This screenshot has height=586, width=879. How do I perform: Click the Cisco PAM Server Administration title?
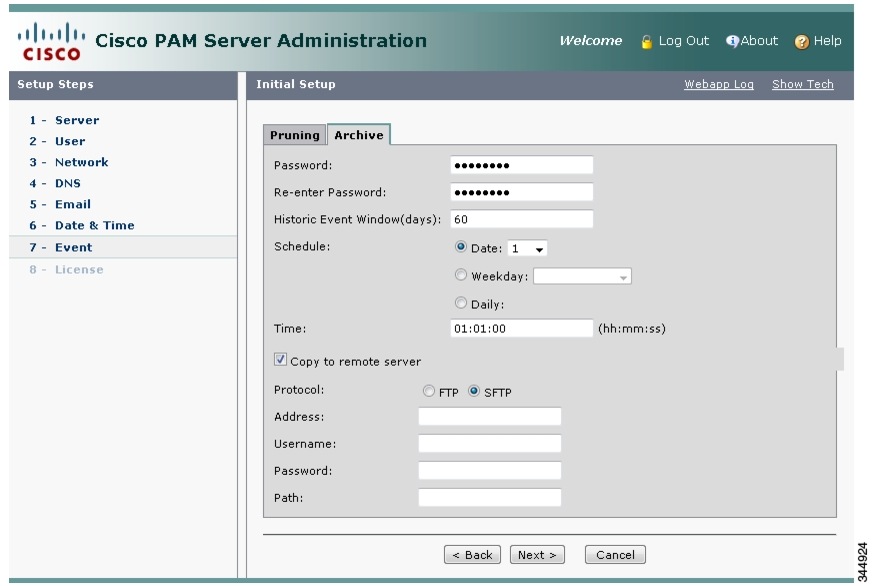coord(261,40)
